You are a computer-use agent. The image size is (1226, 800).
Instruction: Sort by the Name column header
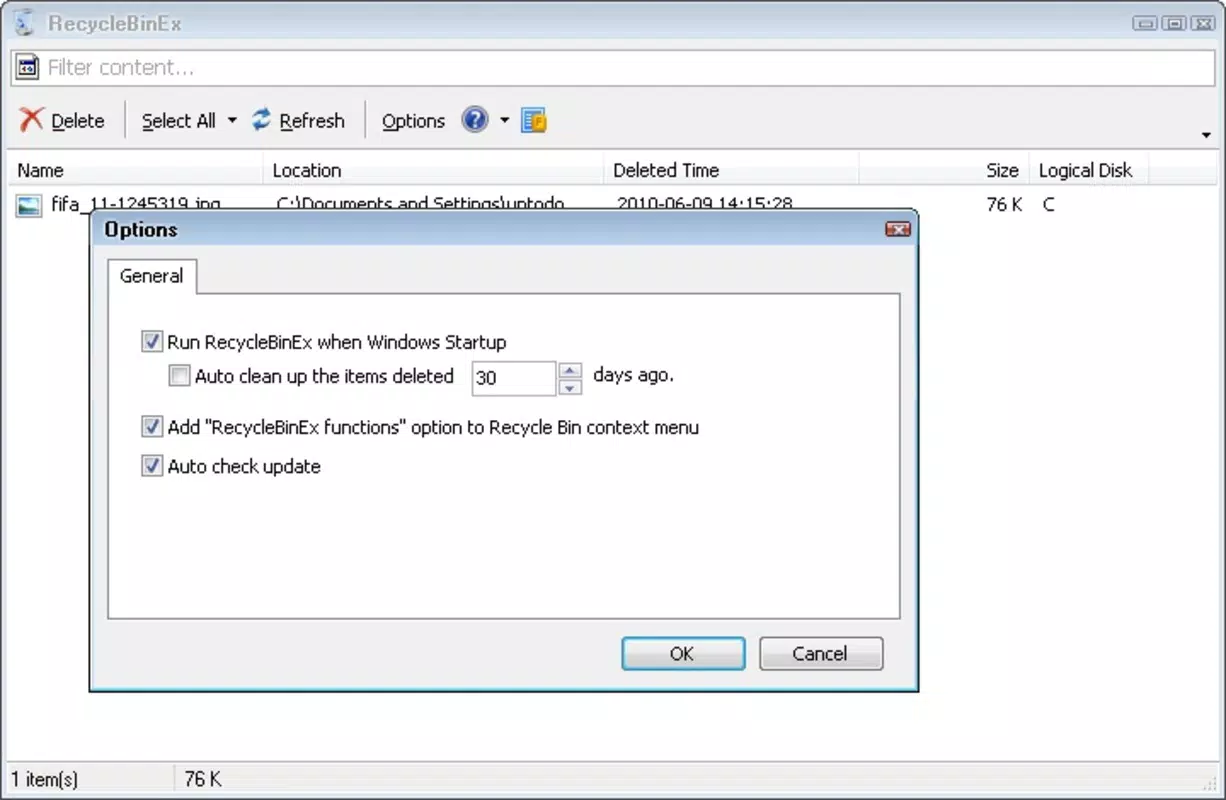pos(137,170)
